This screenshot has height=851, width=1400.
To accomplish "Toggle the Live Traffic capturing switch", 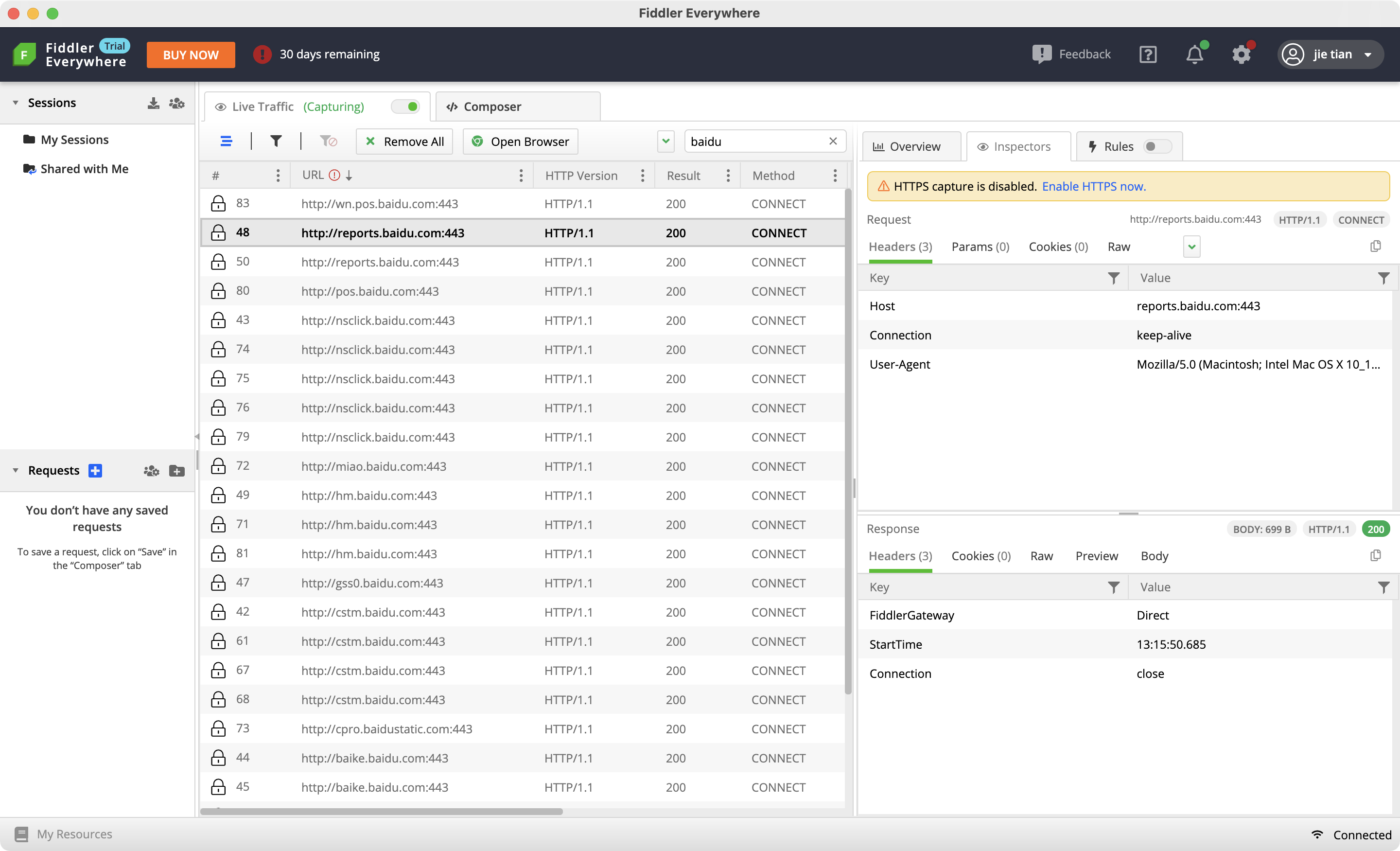I will coord(406,106).
